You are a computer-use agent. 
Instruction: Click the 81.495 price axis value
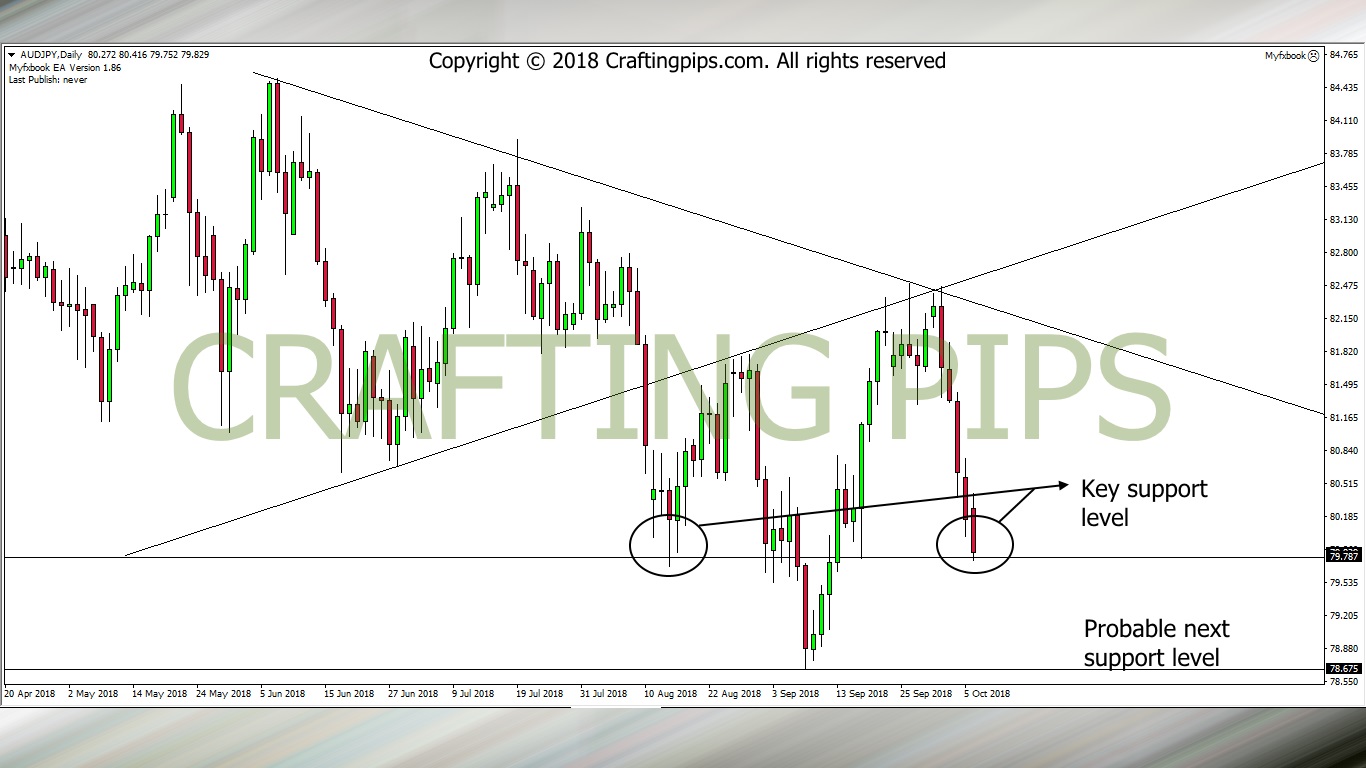(1343, 385)
